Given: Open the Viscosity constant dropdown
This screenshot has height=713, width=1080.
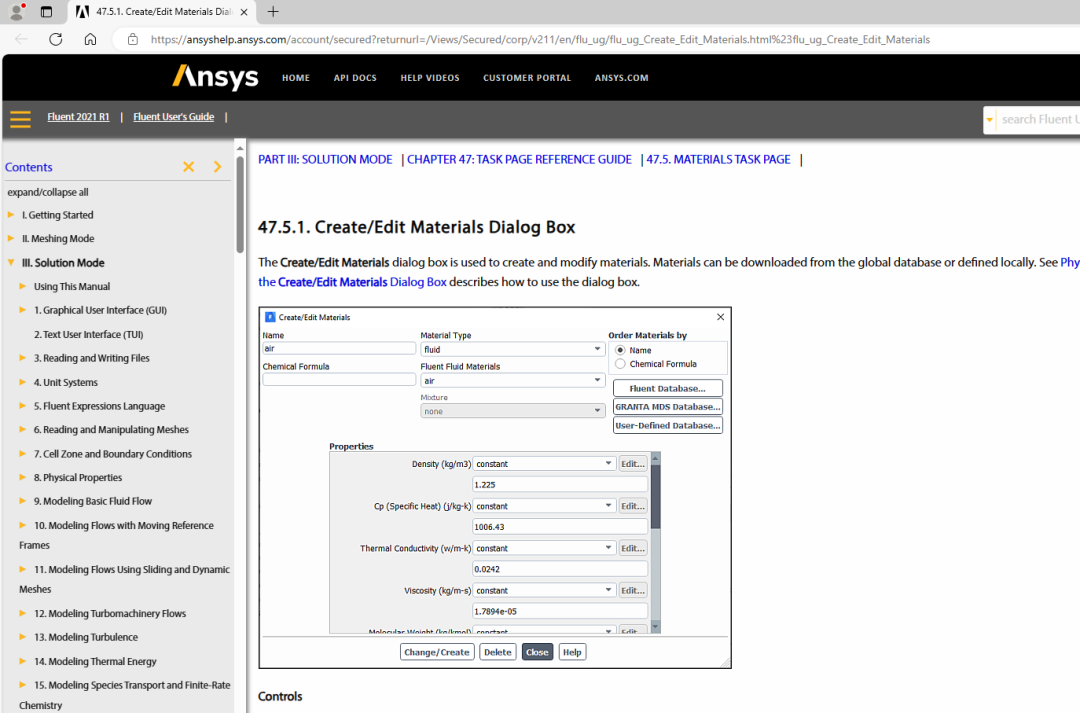Looking at the screenshot, I should (x=544, y=590).
